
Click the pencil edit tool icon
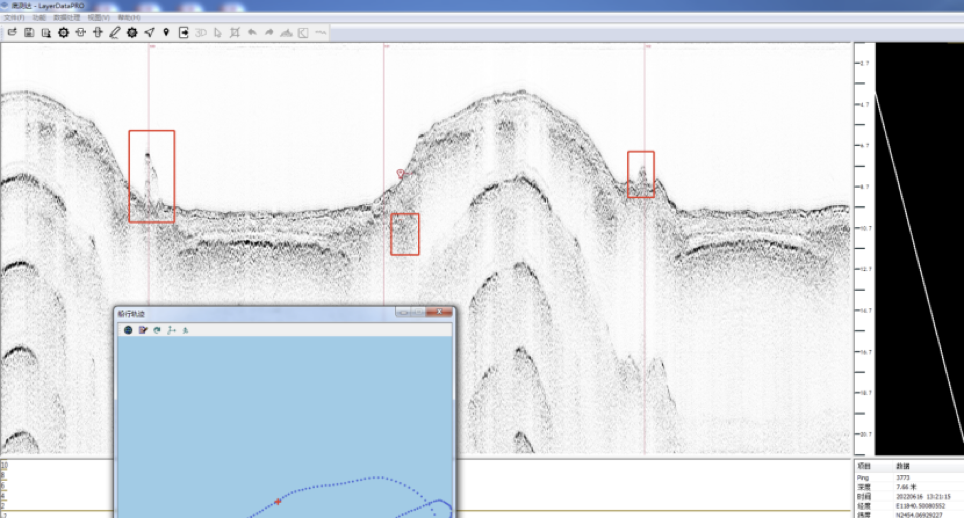point(115,32)
